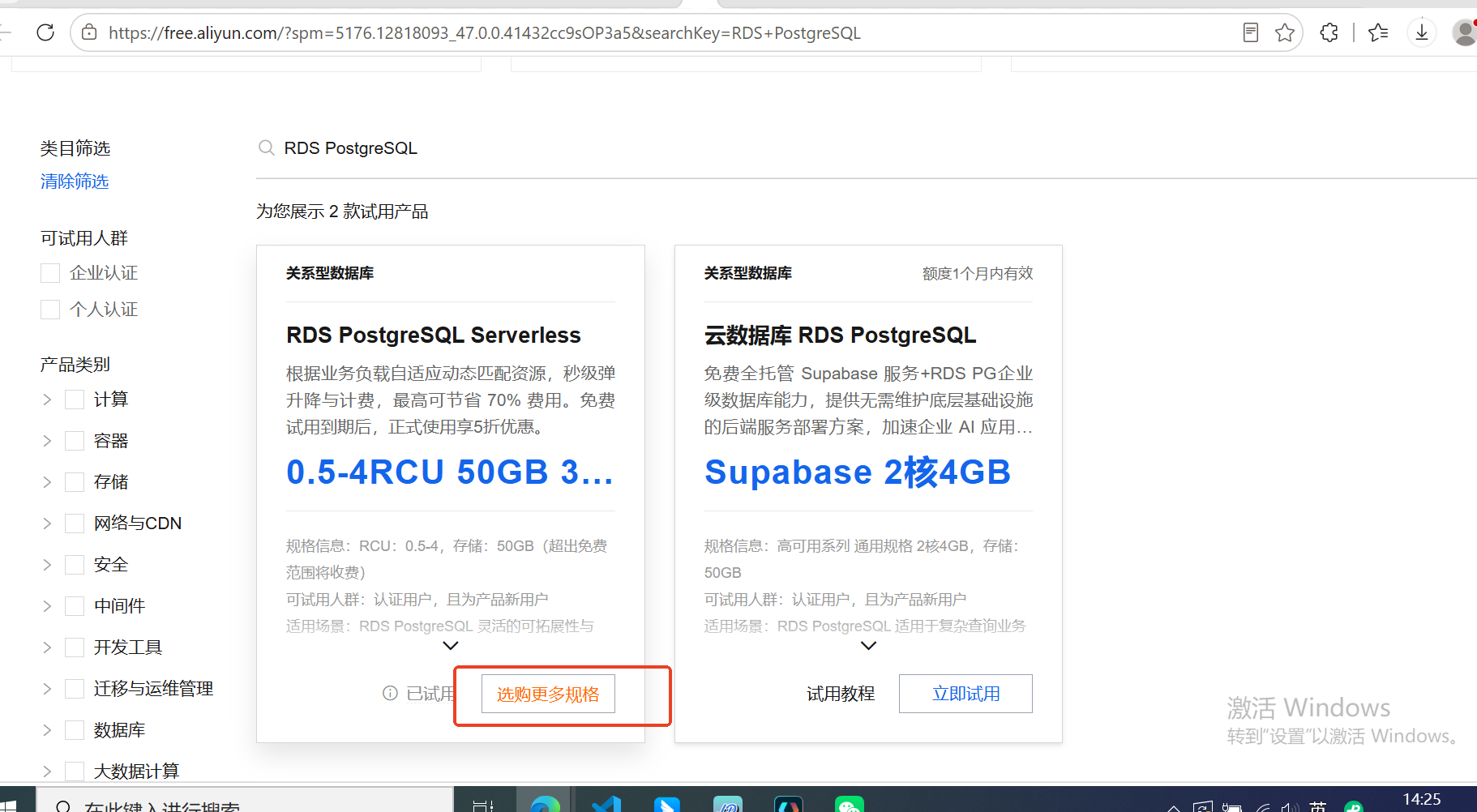The image size is (1477, 812).
Task: Click the info icon next to 已试用
Action: [x=390, y=693]
